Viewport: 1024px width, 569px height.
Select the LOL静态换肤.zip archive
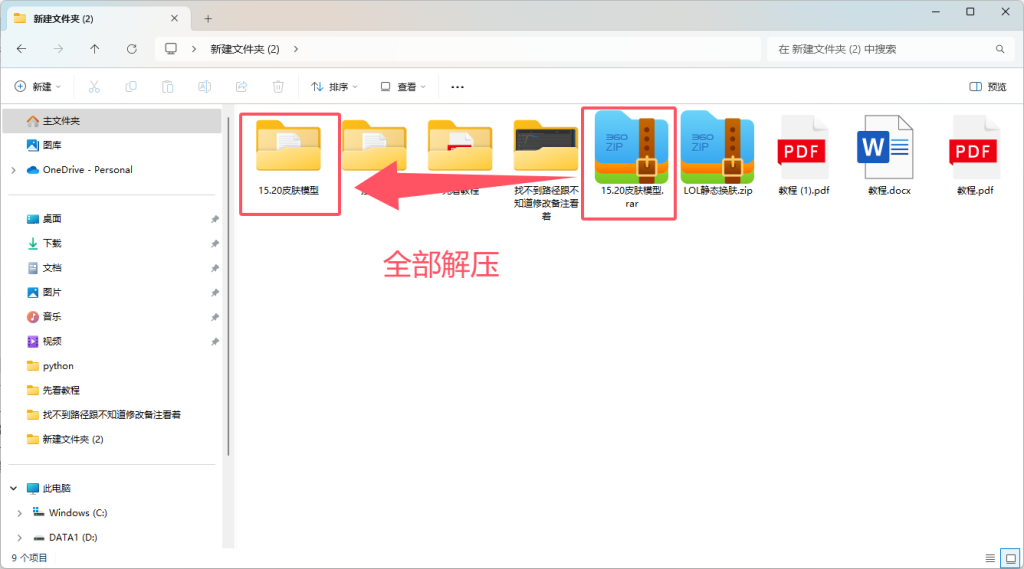(718, 154)
